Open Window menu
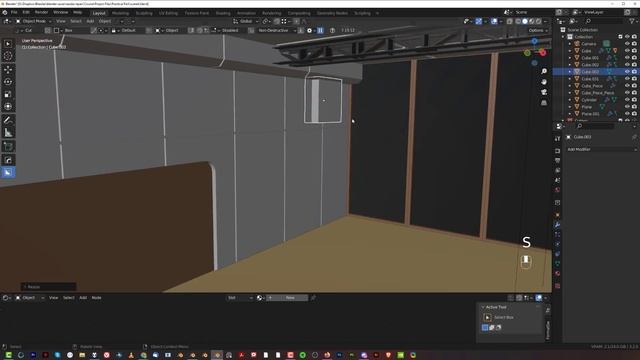 coord(60,13)
